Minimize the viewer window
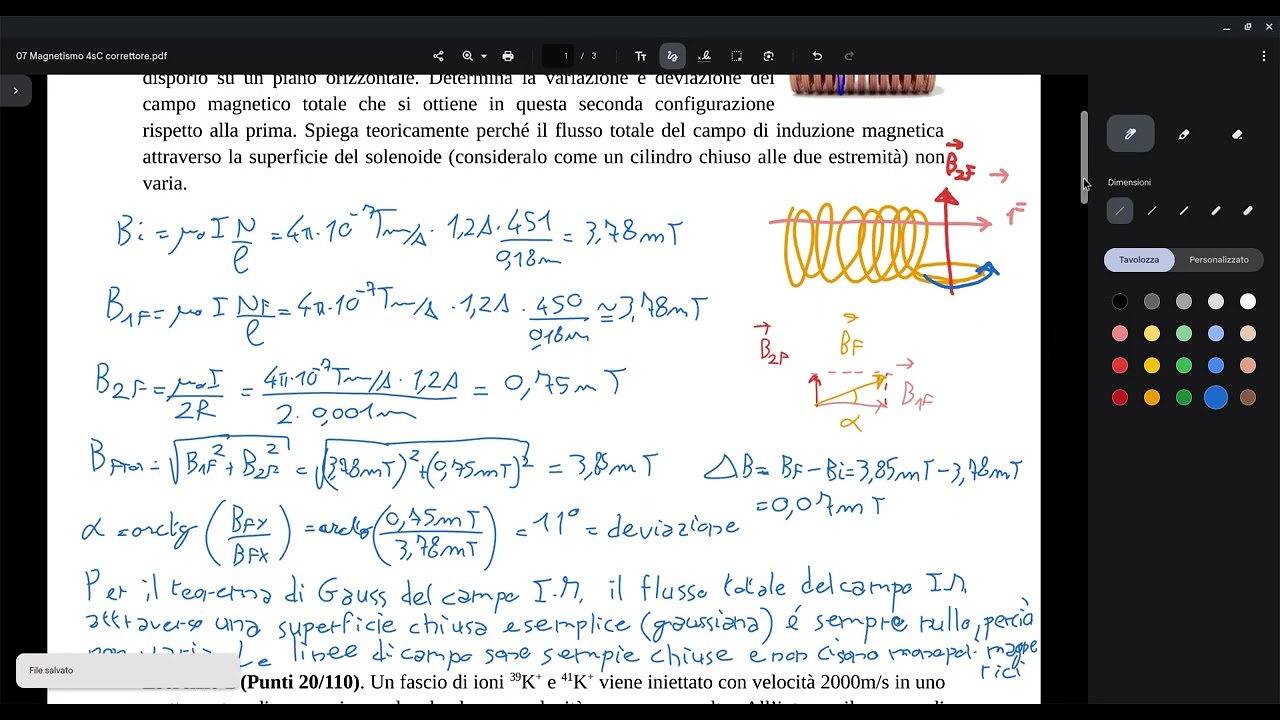 coord(1226,27)
